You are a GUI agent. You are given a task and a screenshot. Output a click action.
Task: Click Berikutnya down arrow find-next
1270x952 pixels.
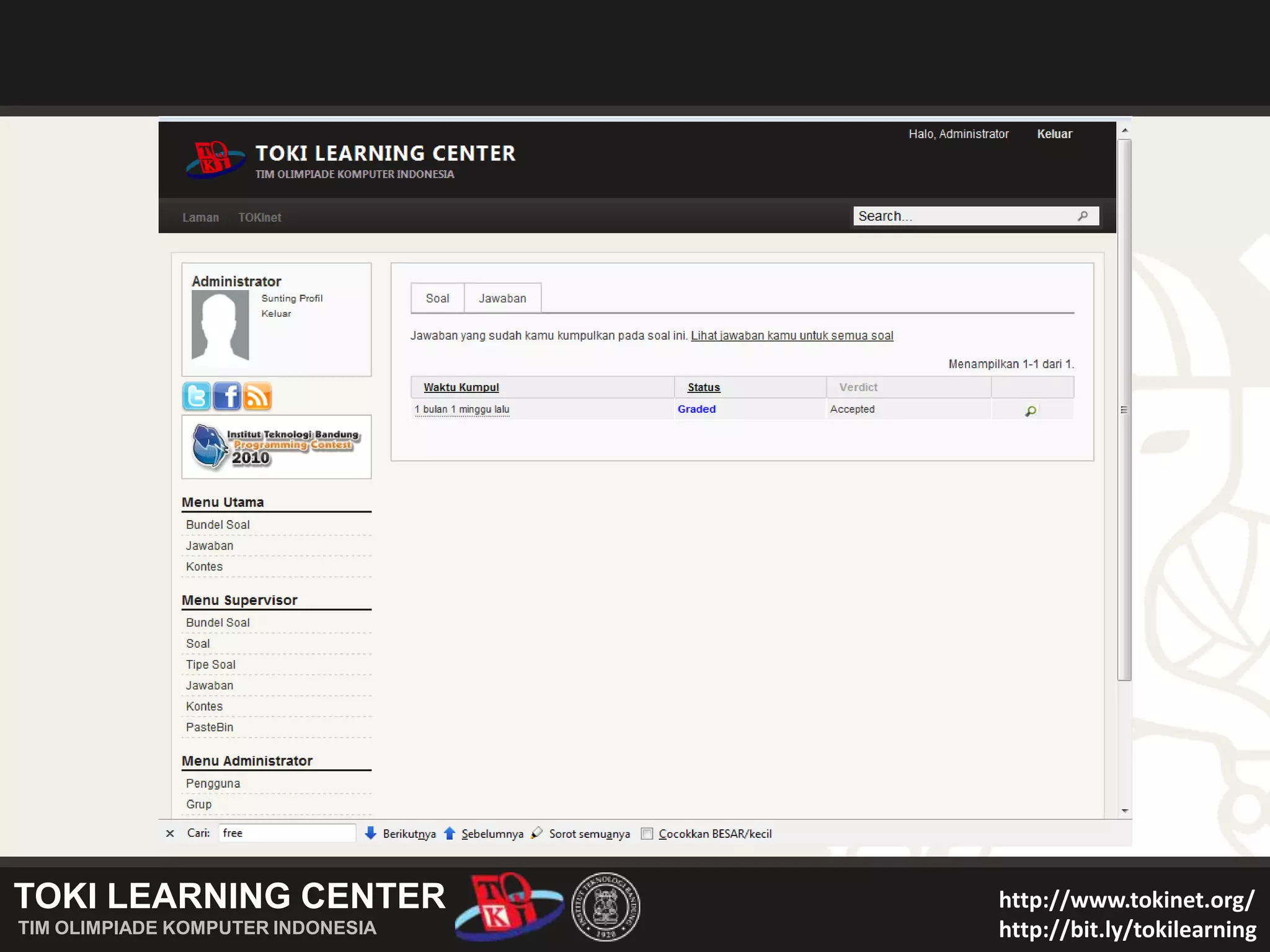click(x=370, y=833)
